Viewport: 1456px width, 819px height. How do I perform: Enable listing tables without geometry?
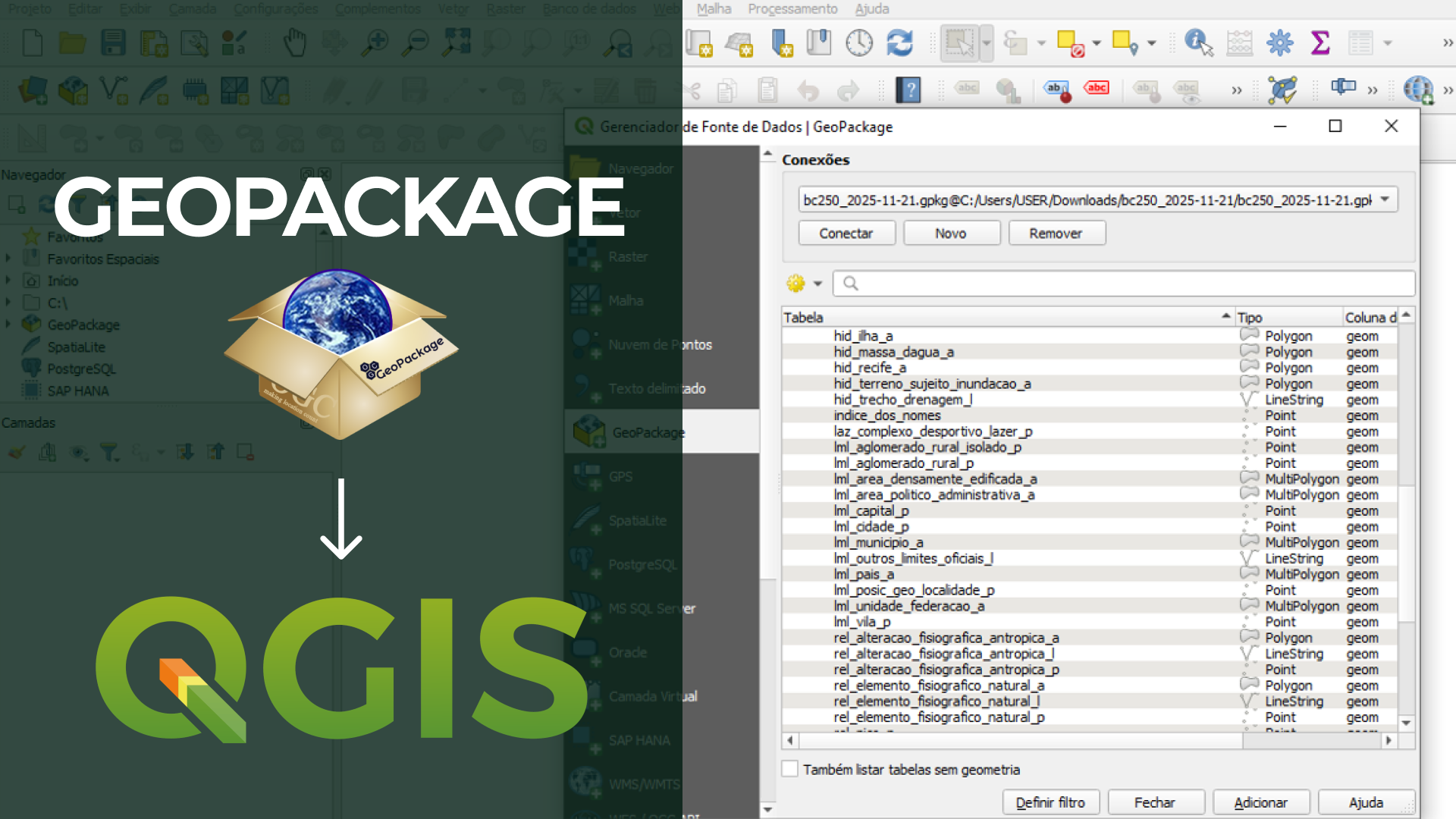coord(790,769)
